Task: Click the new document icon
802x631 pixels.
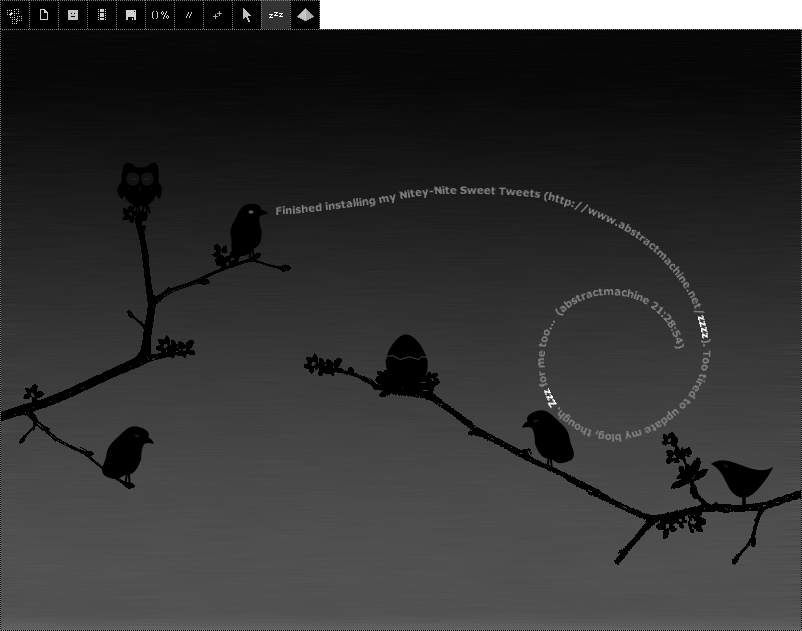Action: [x=44, y=15]
